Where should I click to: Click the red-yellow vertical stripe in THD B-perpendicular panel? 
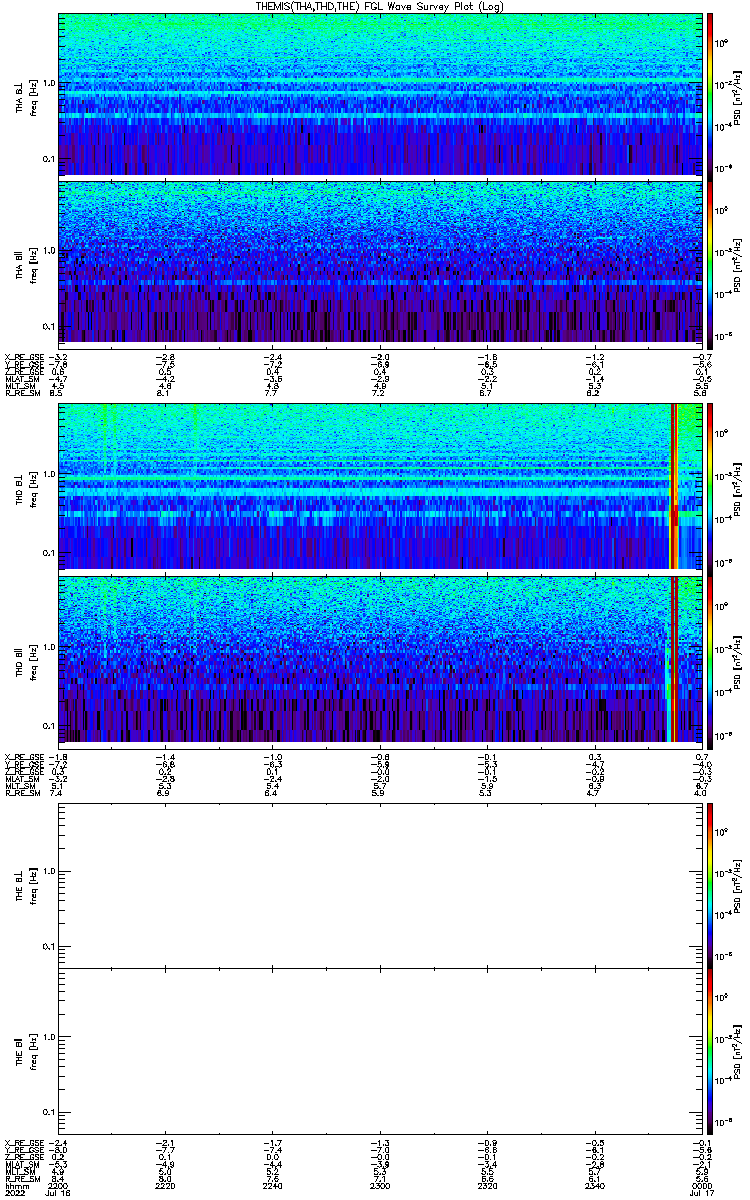click(674, 486)
